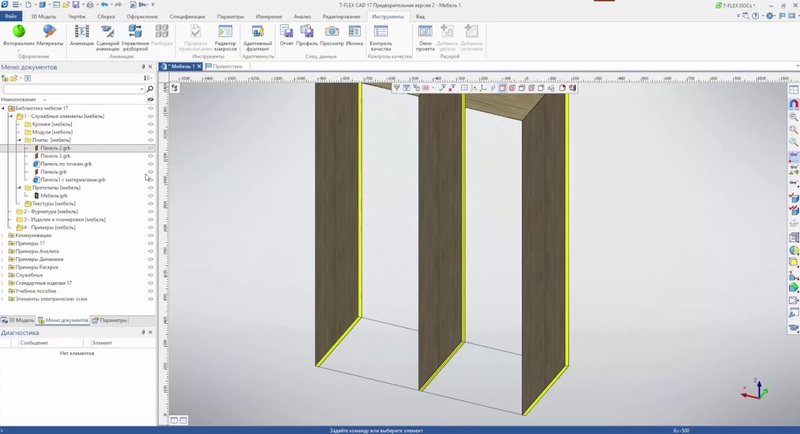Switch to the Параметры bottom panel tab

pos(110,320)
